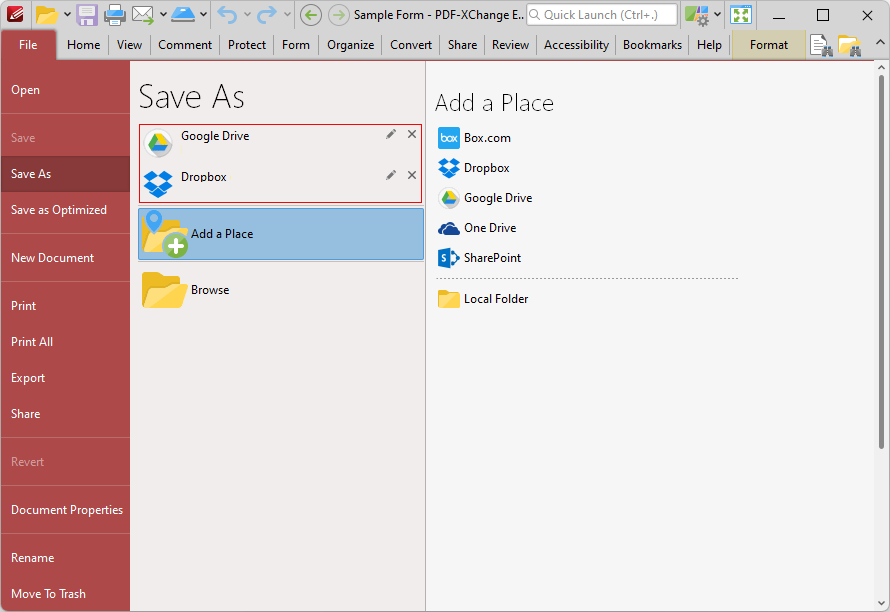Screen dimensions: 890x612
Task: Add Google Drive from Add a Place list
Action: (x=485, y=198)
